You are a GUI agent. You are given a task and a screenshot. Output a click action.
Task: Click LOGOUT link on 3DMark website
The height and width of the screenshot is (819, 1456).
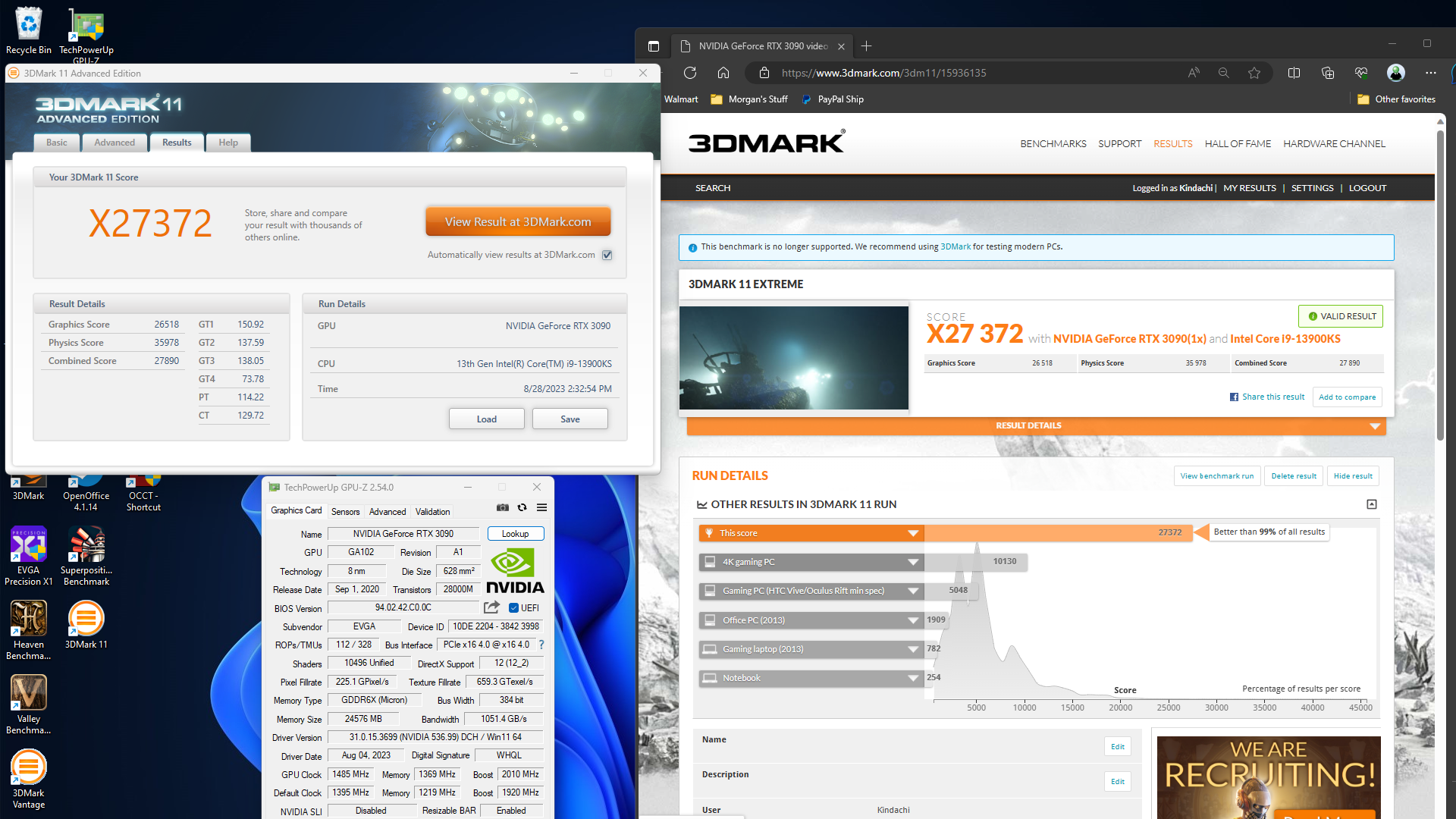[x=1367, y=188]
